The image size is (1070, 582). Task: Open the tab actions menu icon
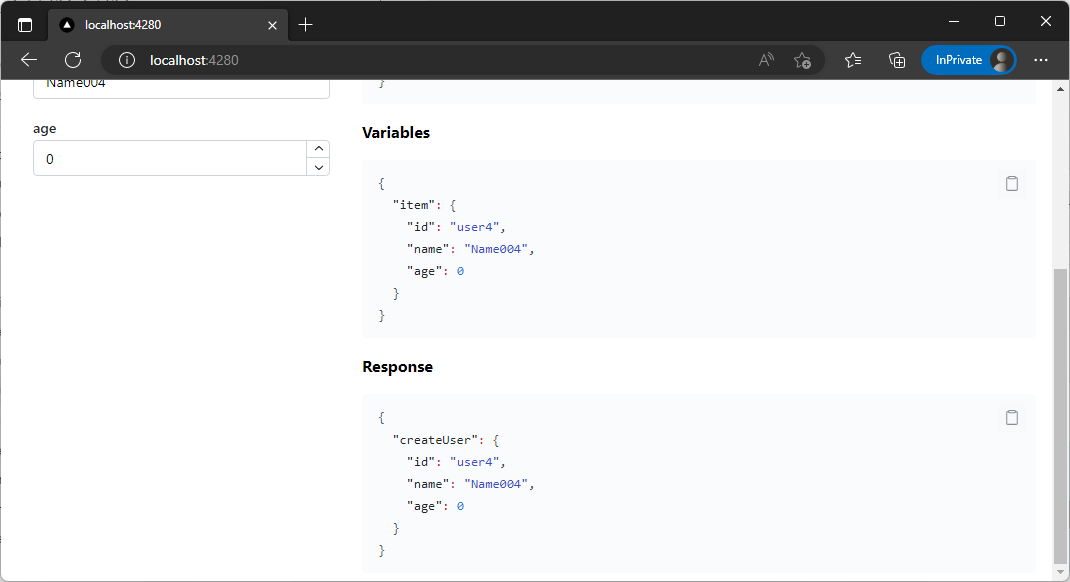click(x=25, y=25)
